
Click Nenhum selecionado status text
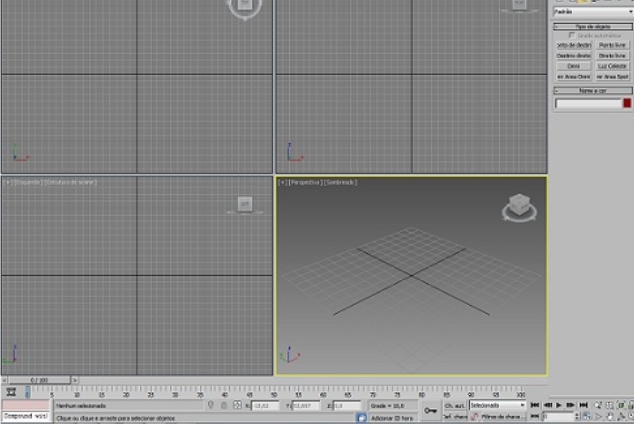coord(80,405)
